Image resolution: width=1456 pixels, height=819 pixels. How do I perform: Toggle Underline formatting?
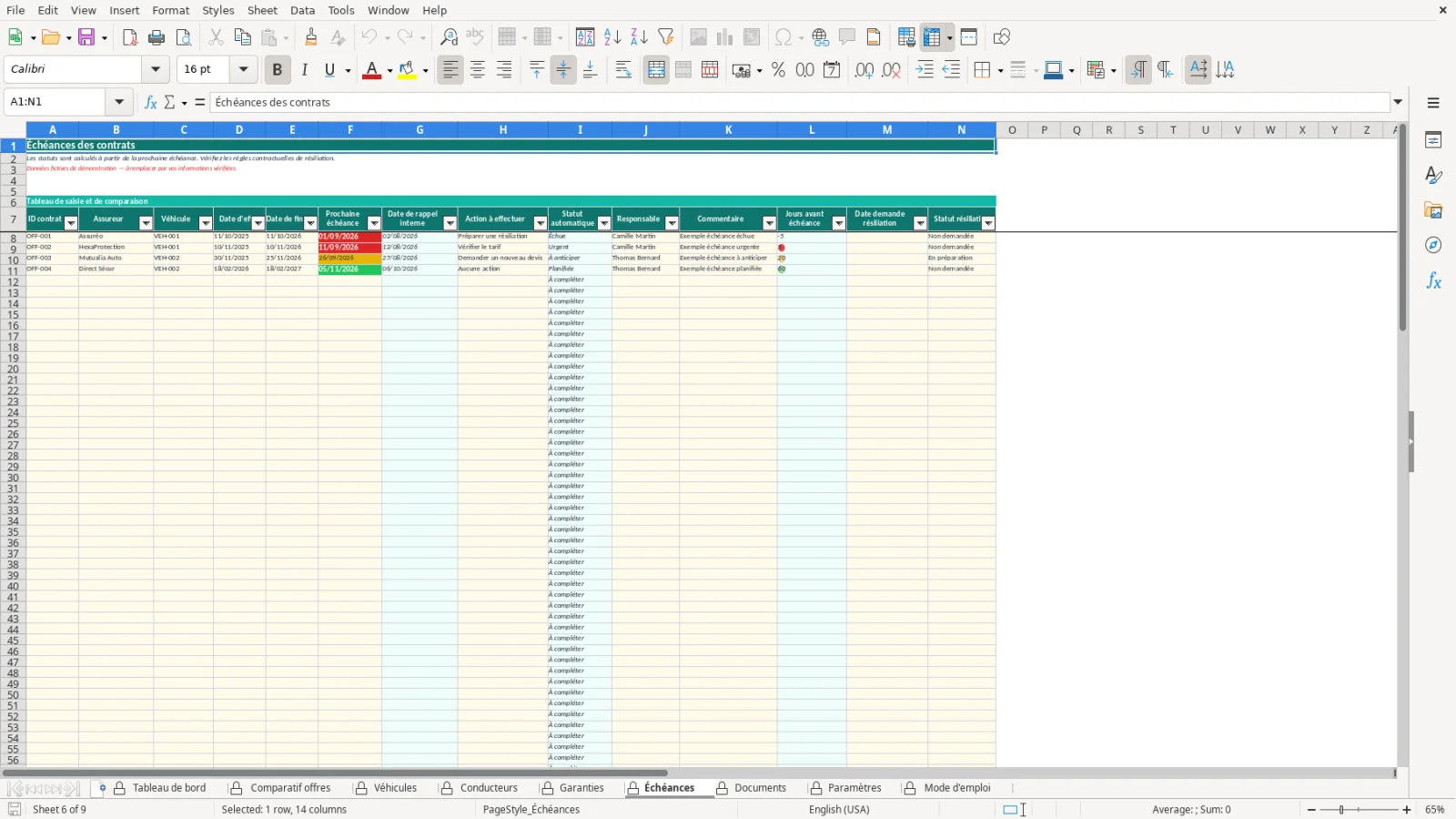pos(330,70)
